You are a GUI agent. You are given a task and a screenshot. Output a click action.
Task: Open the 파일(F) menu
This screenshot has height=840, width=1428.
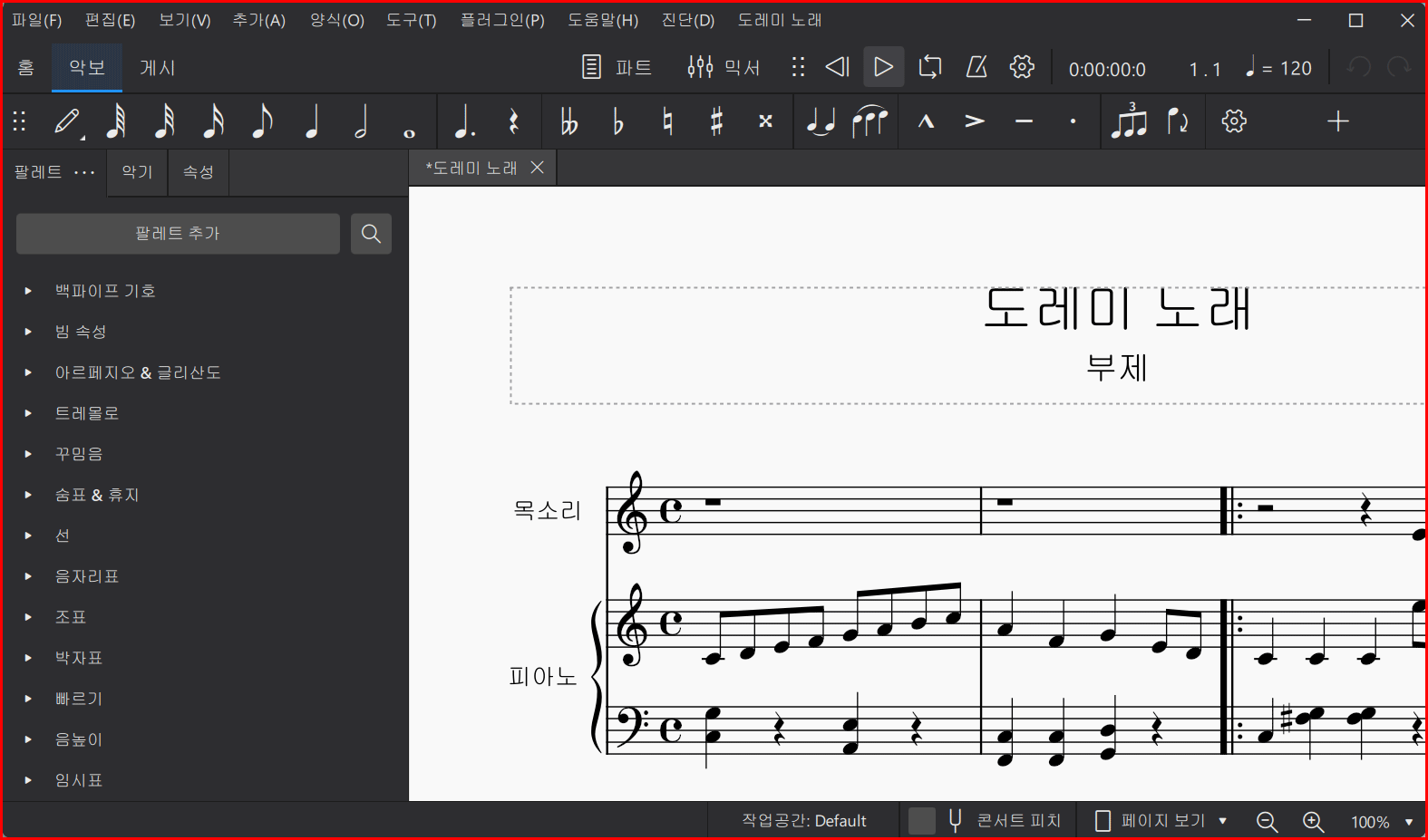[x=37, y=20]
